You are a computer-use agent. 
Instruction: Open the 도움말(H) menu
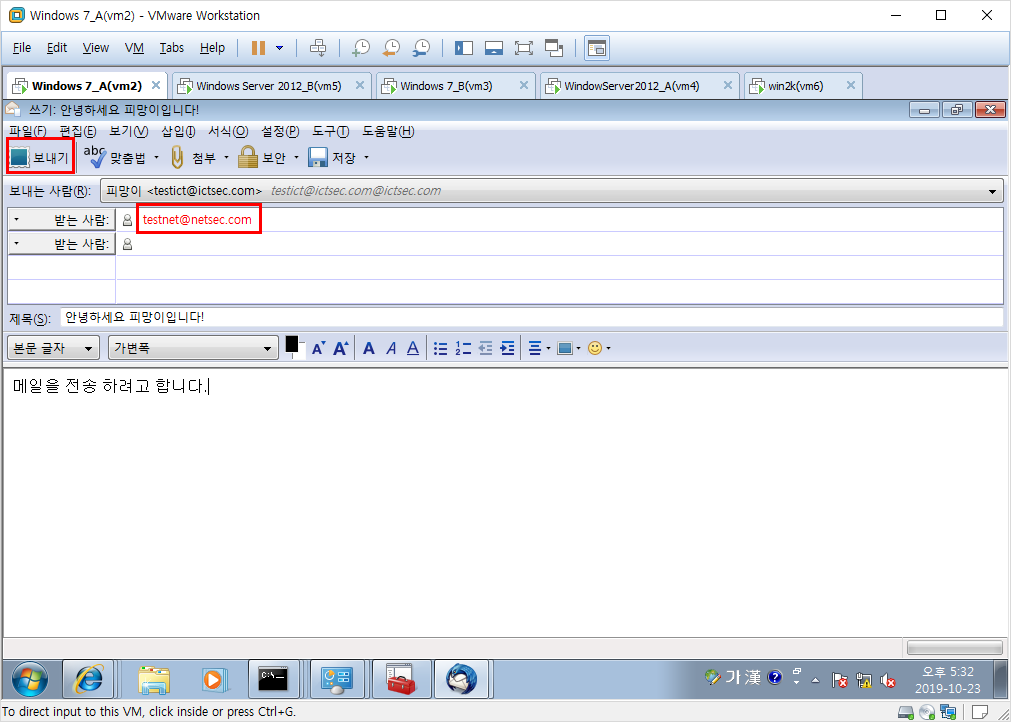pyautogui.click(x=388, y=132)
